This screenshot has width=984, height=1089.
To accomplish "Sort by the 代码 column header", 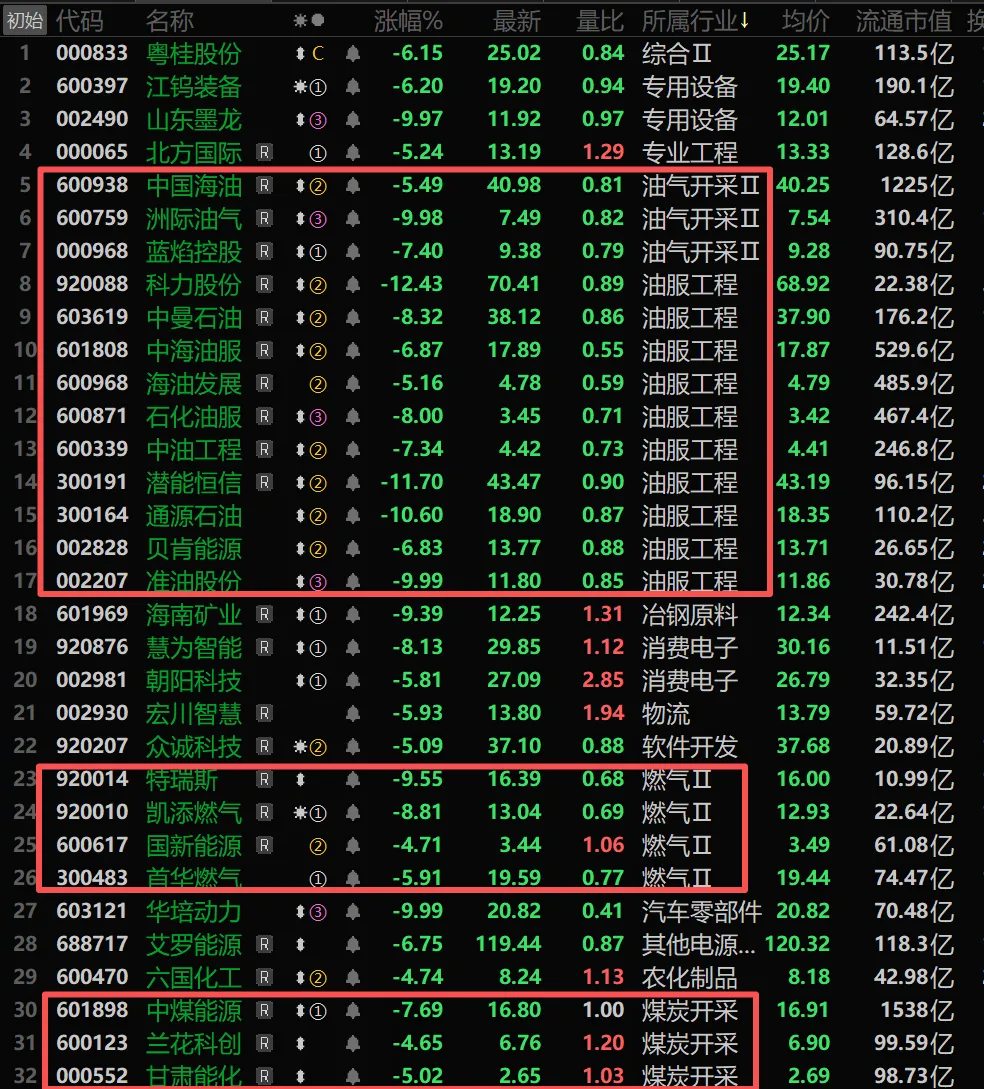I will point(80,22).
